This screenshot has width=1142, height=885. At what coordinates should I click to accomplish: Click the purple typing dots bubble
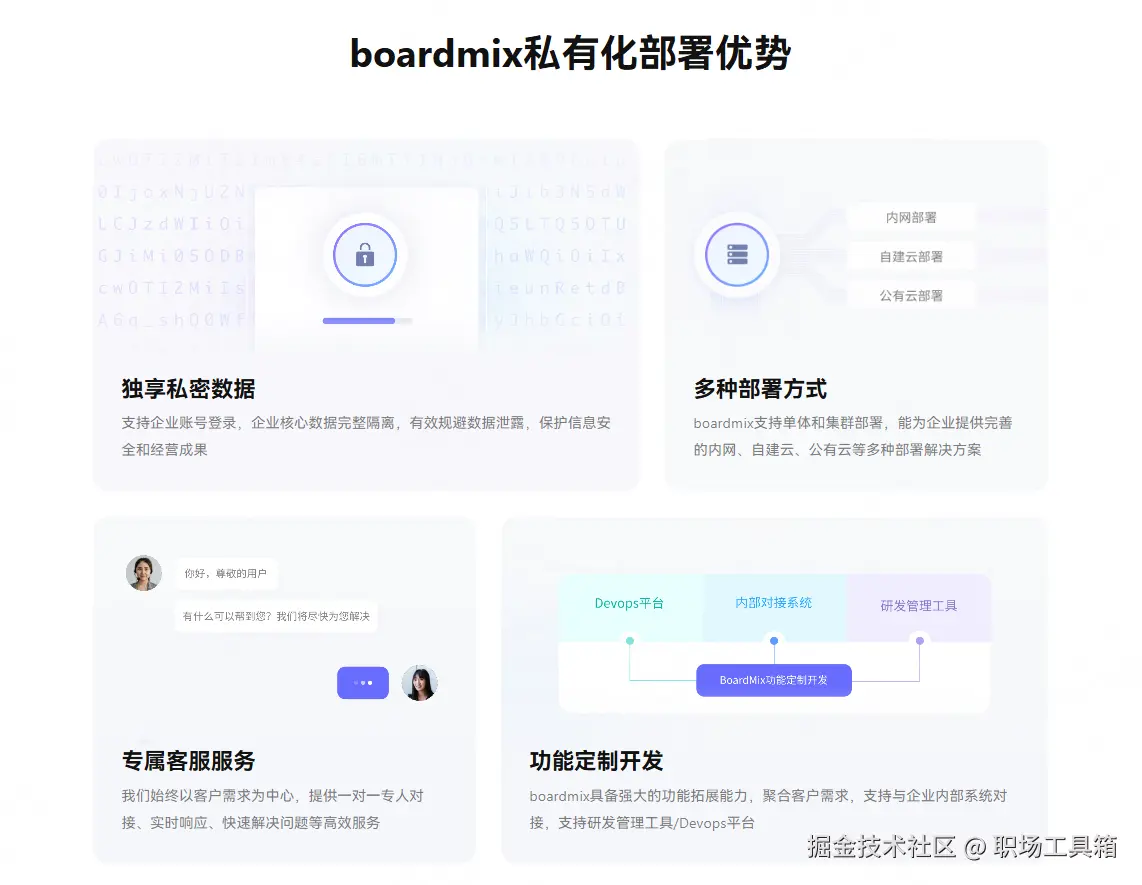pyautogui.click(x=363, y=683)
